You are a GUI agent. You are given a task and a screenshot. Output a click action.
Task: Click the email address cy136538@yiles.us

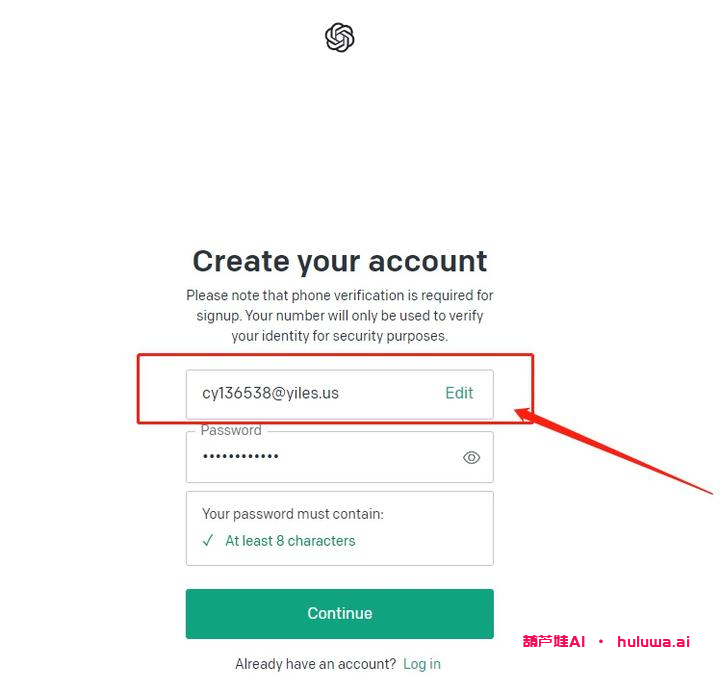coord(270,393)
